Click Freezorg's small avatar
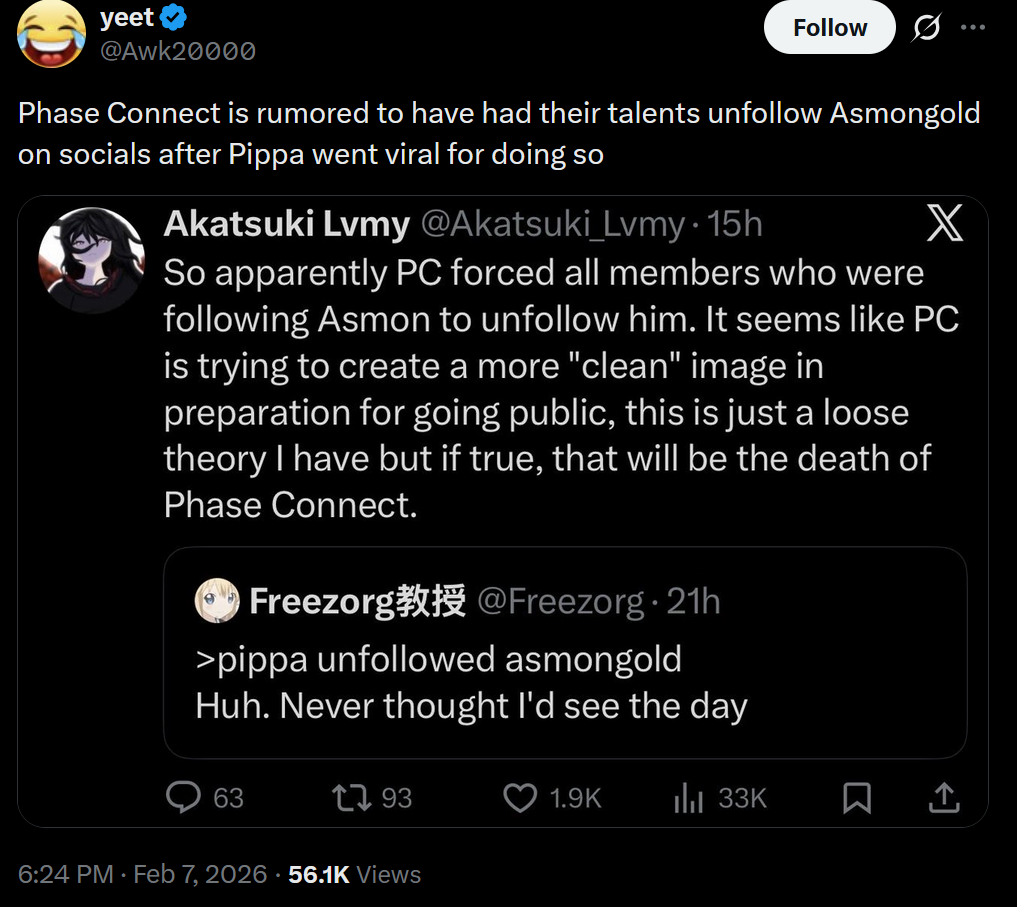 pyautogui.click(x=217, y=600)
